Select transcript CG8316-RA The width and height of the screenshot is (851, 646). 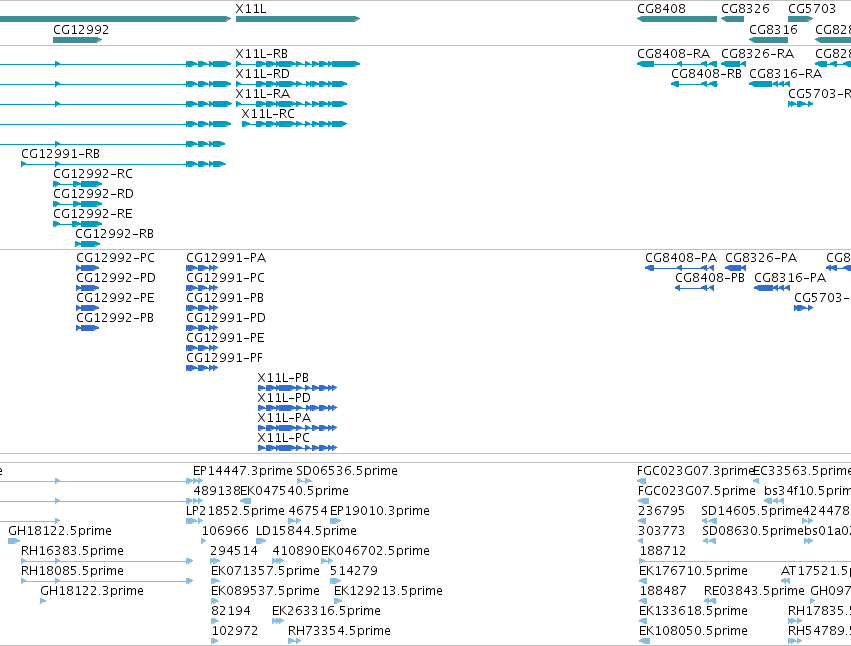769,84
